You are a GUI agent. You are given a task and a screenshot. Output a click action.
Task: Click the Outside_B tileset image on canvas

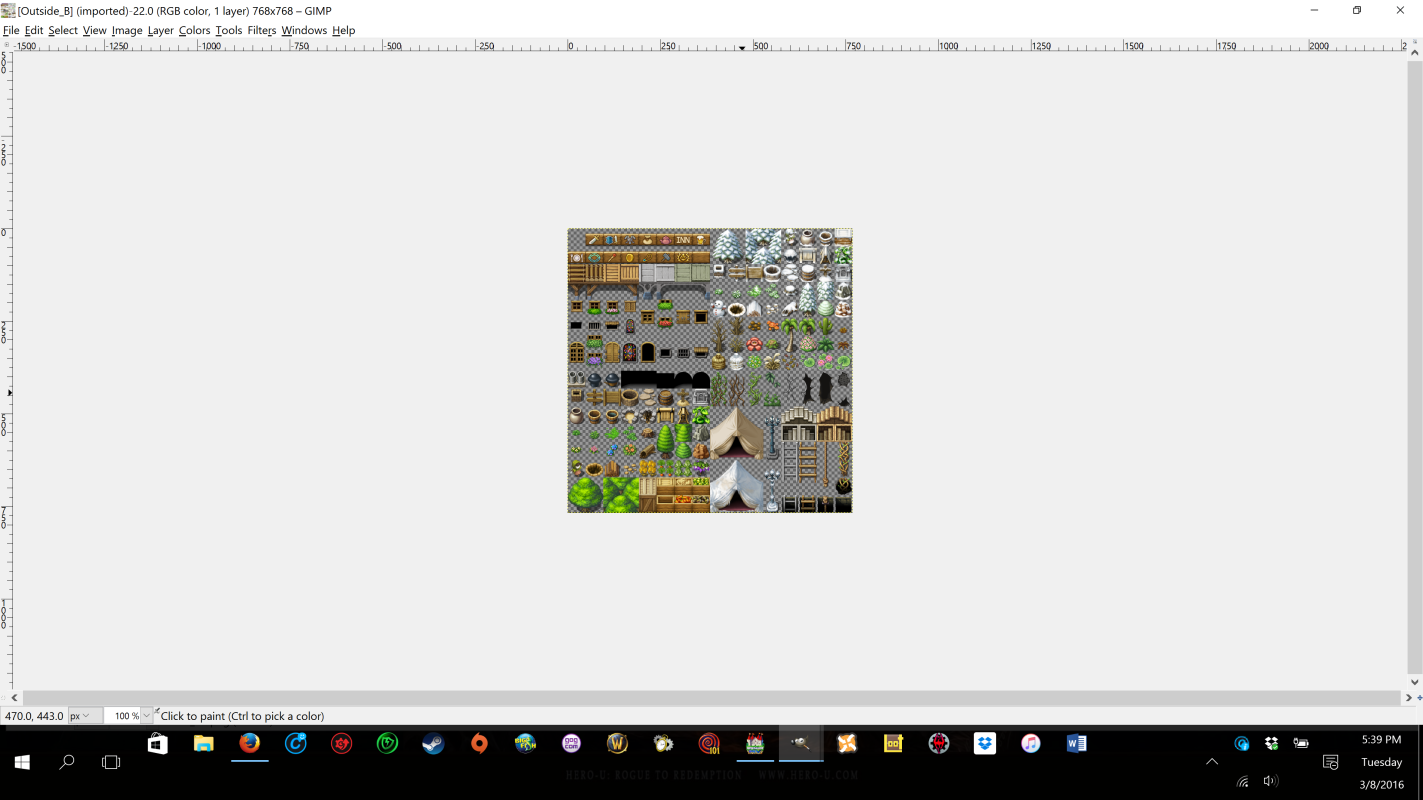(x=710, y=370)
